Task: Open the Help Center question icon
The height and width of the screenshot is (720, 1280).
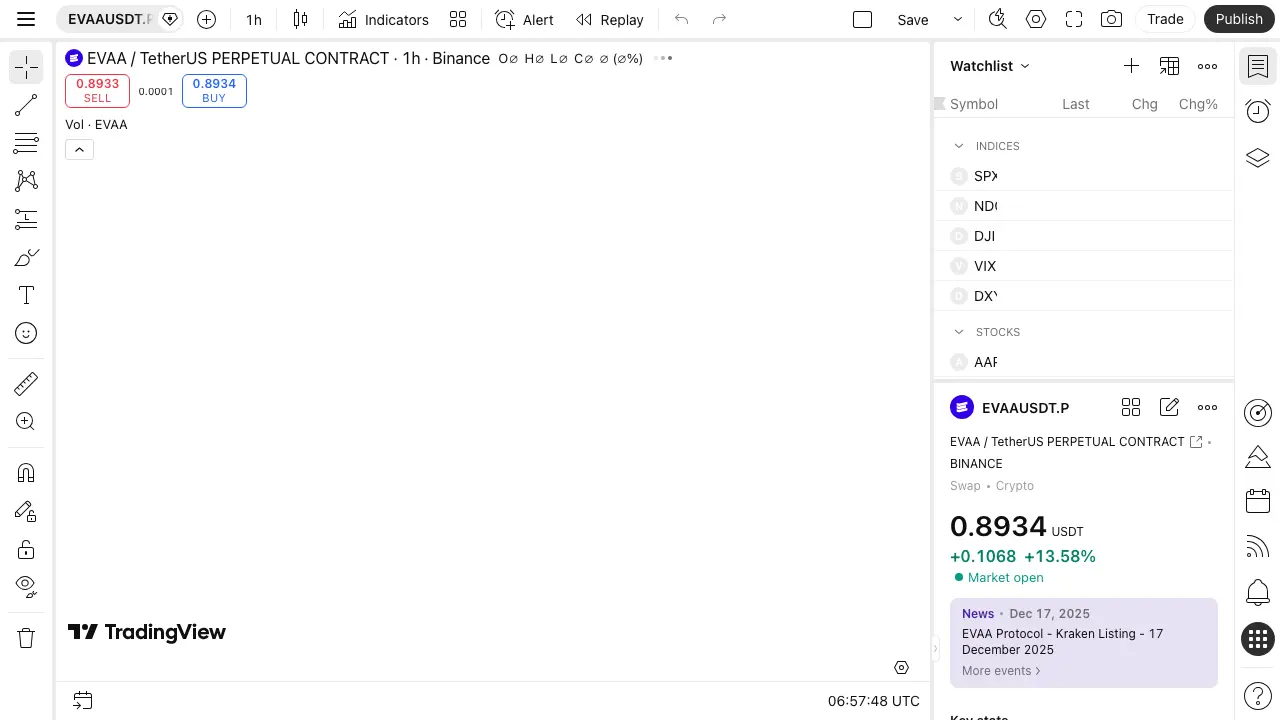Action: [x=1258, y=696]
